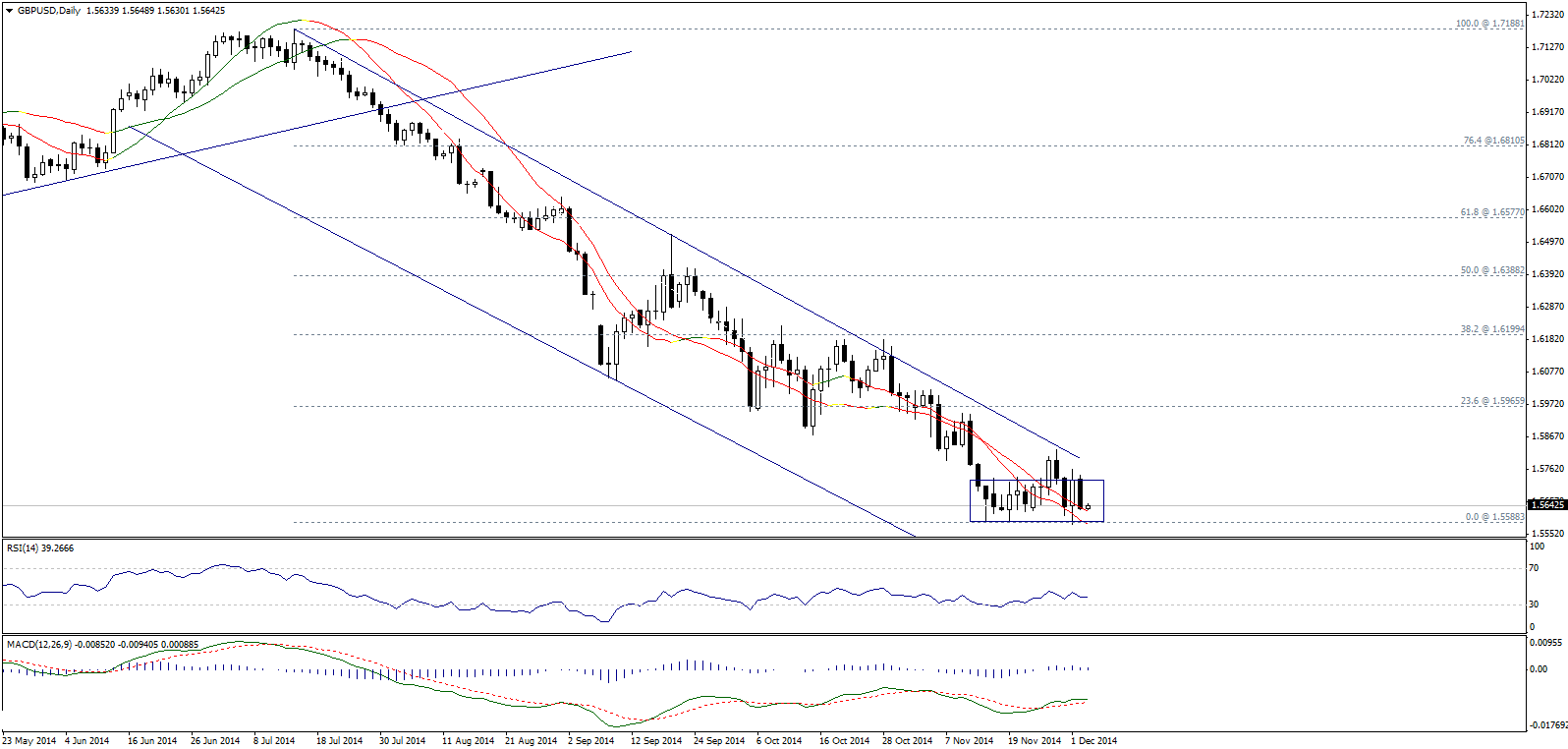1568x749 pixels.
Task: Click the 1 Dec 2014 date marker
Action: tap(1093, 740)
